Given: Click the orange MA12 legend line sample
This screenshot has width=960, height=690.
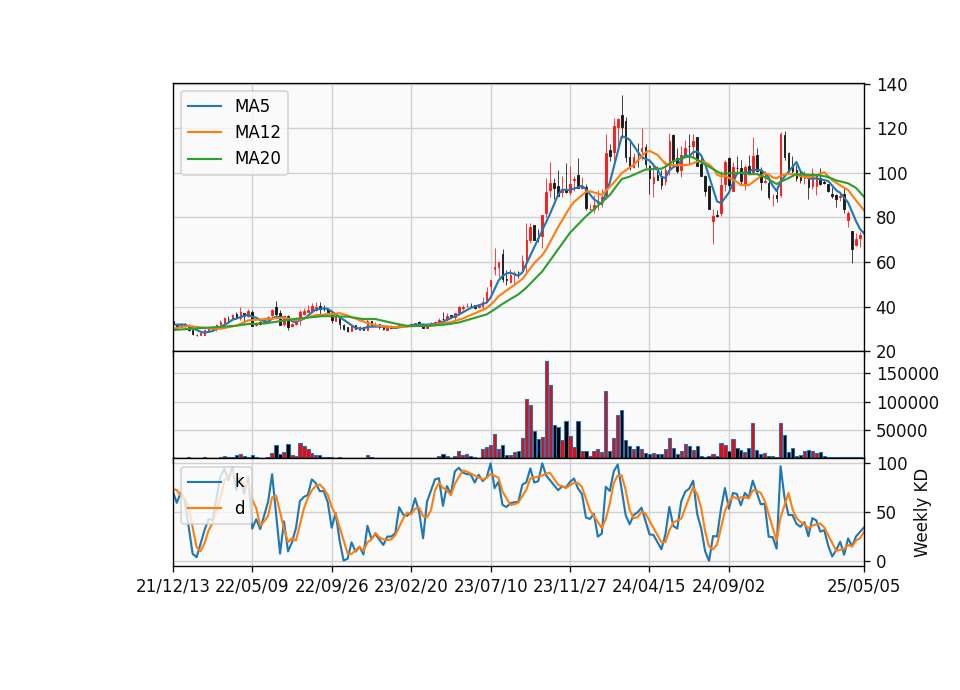Looking at the screenshot, I should pyautogui.click(x=204, y=132).
